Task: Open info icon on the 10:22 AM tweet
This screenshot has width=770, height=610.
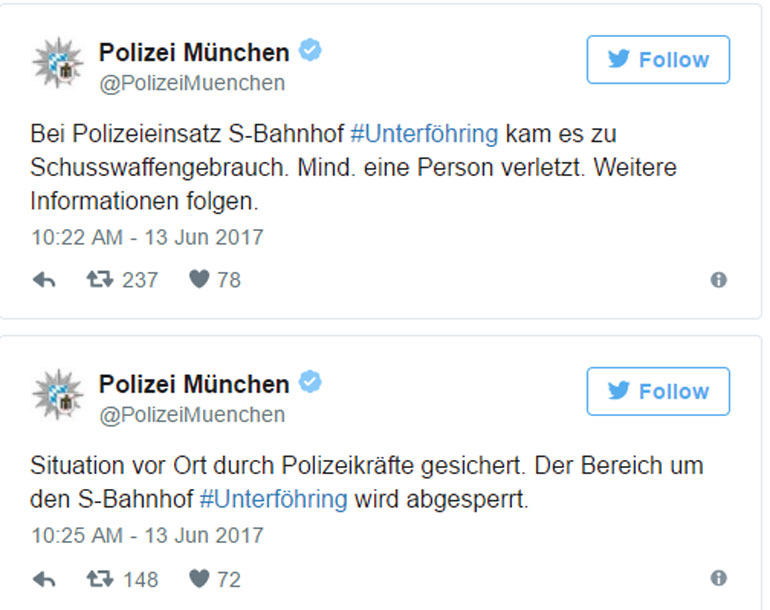Action: [x=718, y=280]
